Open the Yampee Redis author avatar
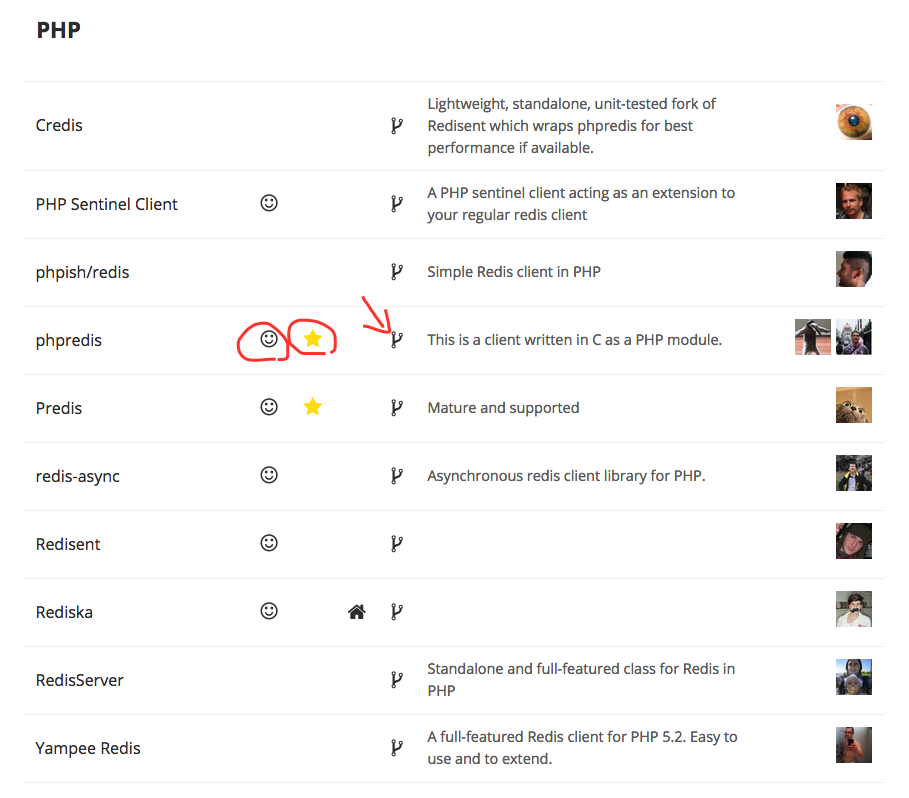The width and height of the screenshot is (909, 798). point(853,745)
